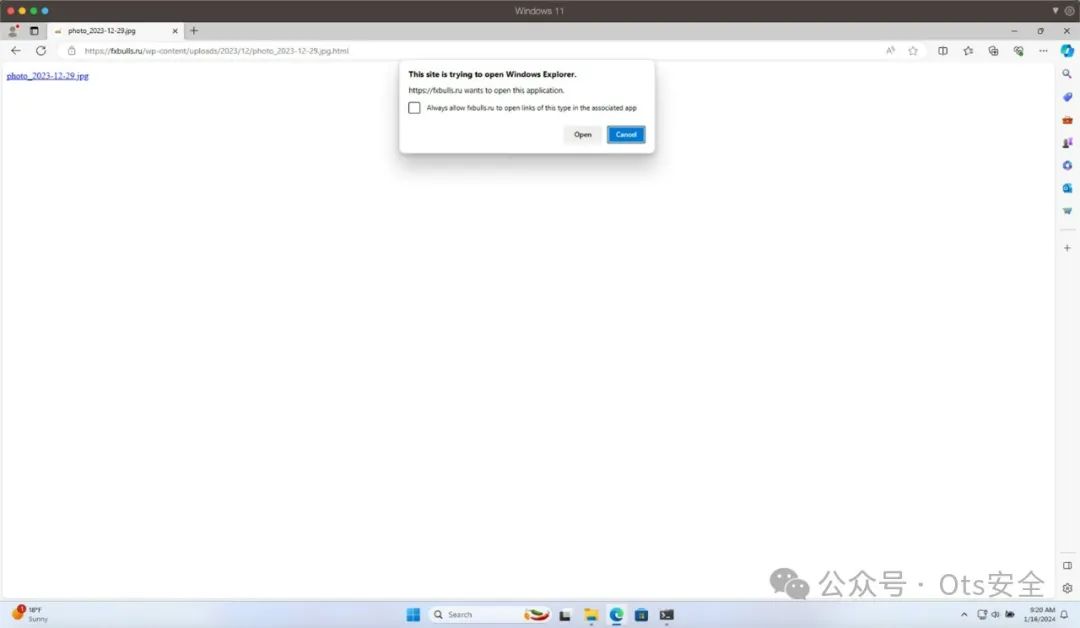Close the photo_2023-12-29.jpg tab
Screen dimensions: 1080x628
175,31
